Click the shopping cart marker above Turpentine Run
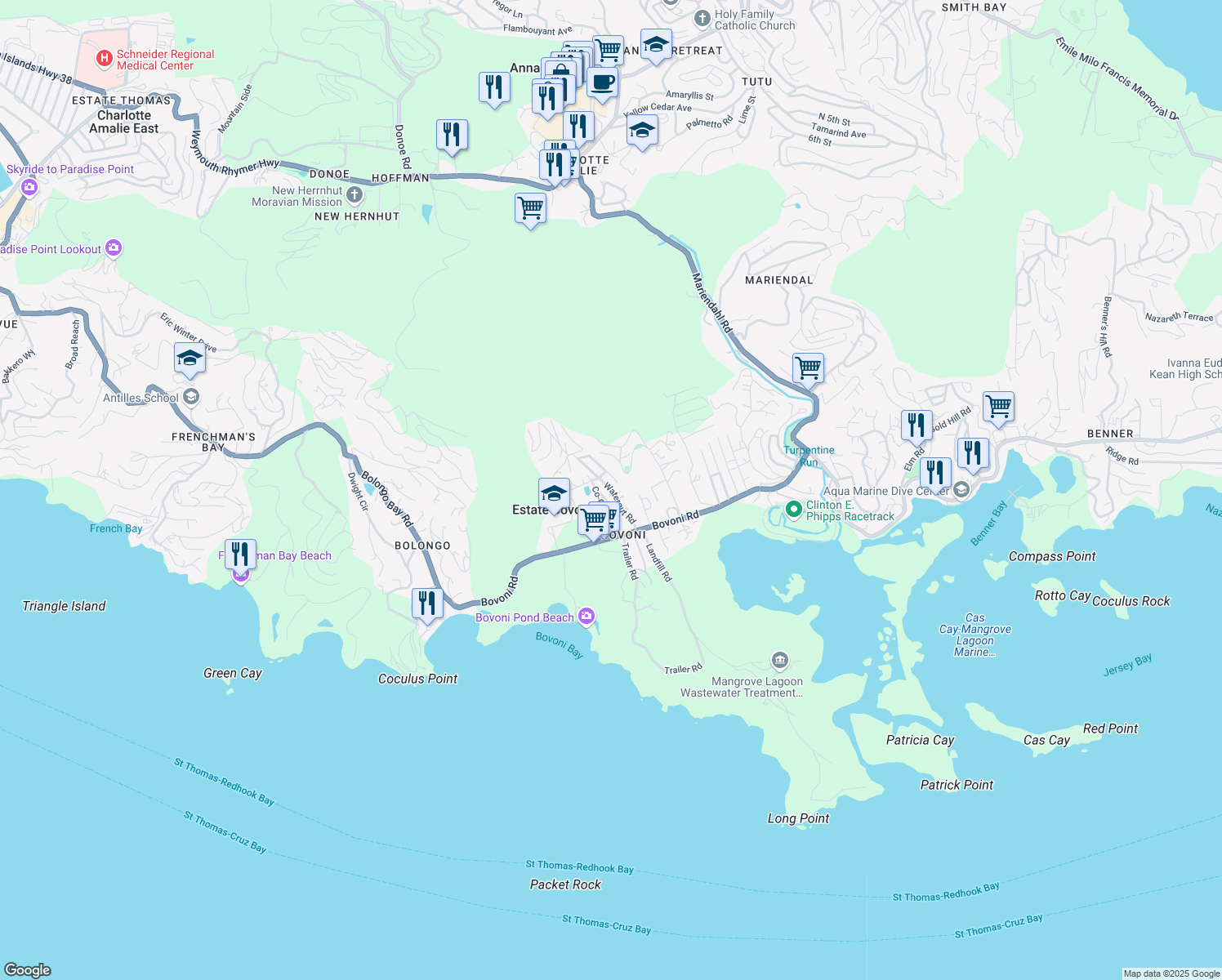The height and width of the screenshot is (980, 1222). [807, 367]
